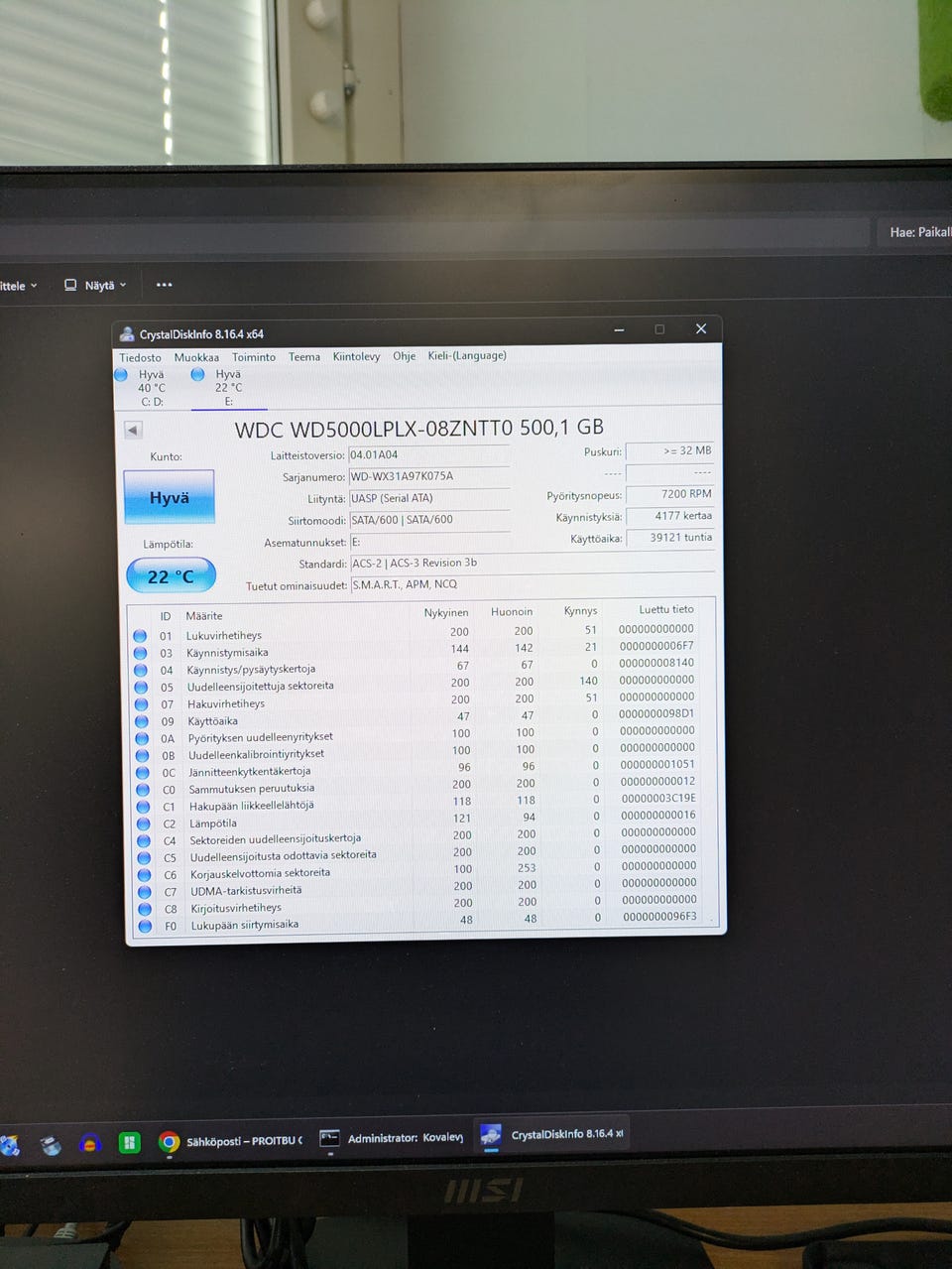Click status circle for C0 Sammutuksen peruutuksia
This screenshot has width=952, height=1269.
(143, 790)
